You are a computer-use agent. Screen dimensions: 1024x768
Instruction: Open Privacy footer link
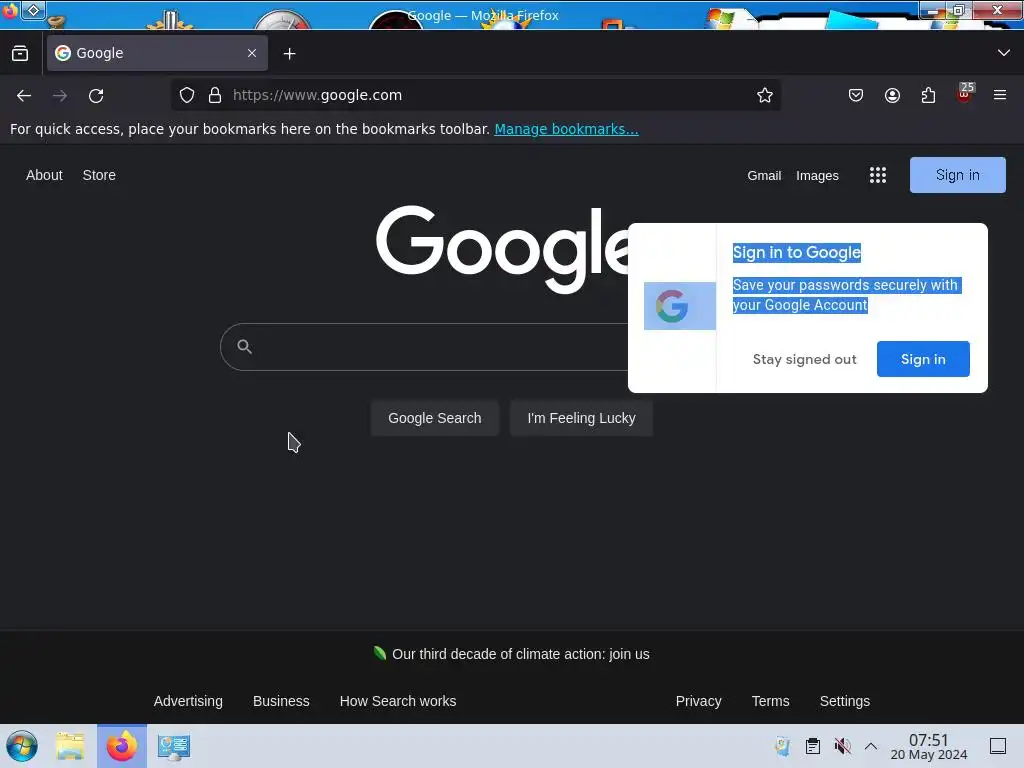(x=698, y=701)
